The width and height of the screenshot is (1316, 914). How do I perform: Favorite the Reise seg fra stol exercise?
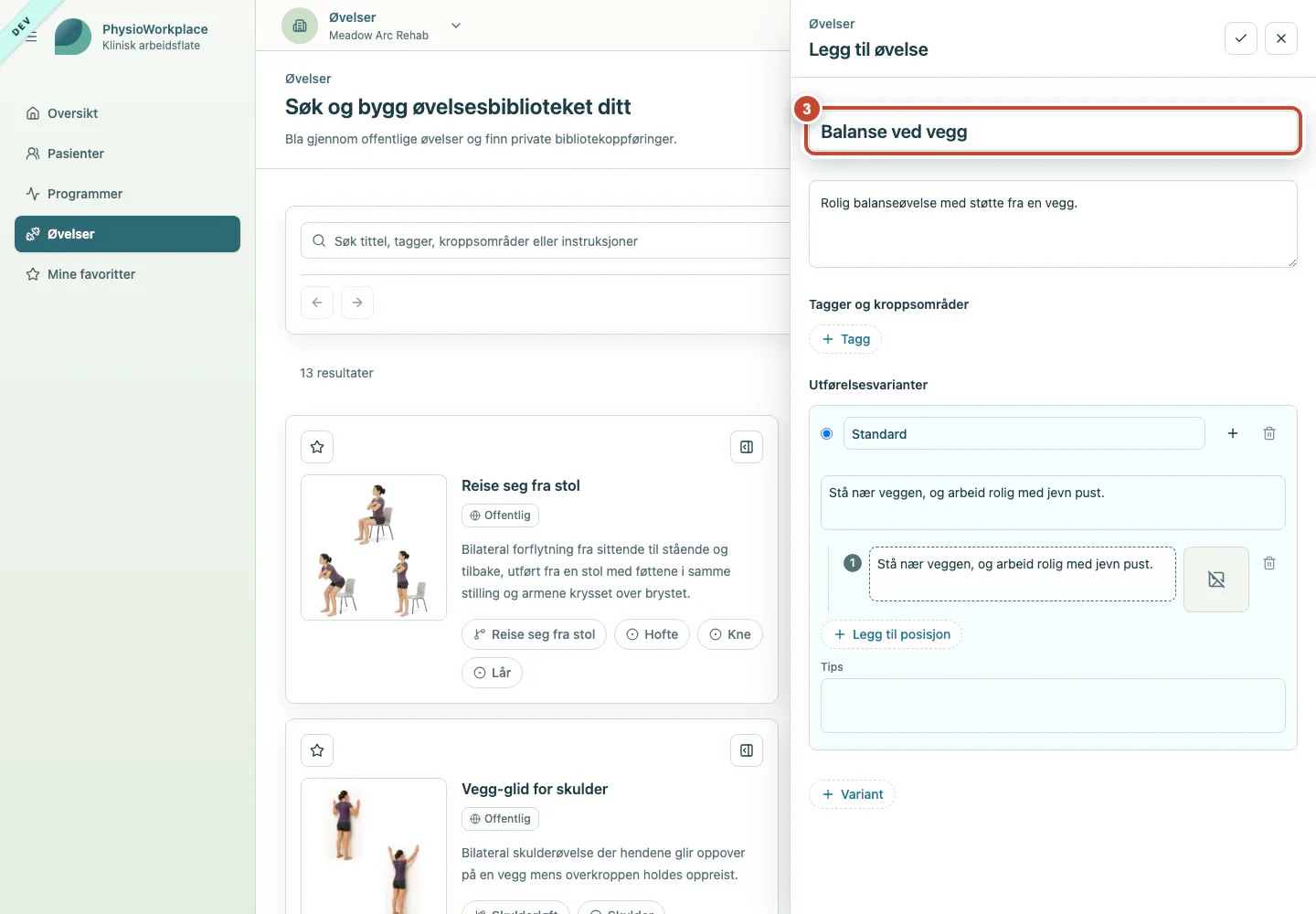point(317,447)
